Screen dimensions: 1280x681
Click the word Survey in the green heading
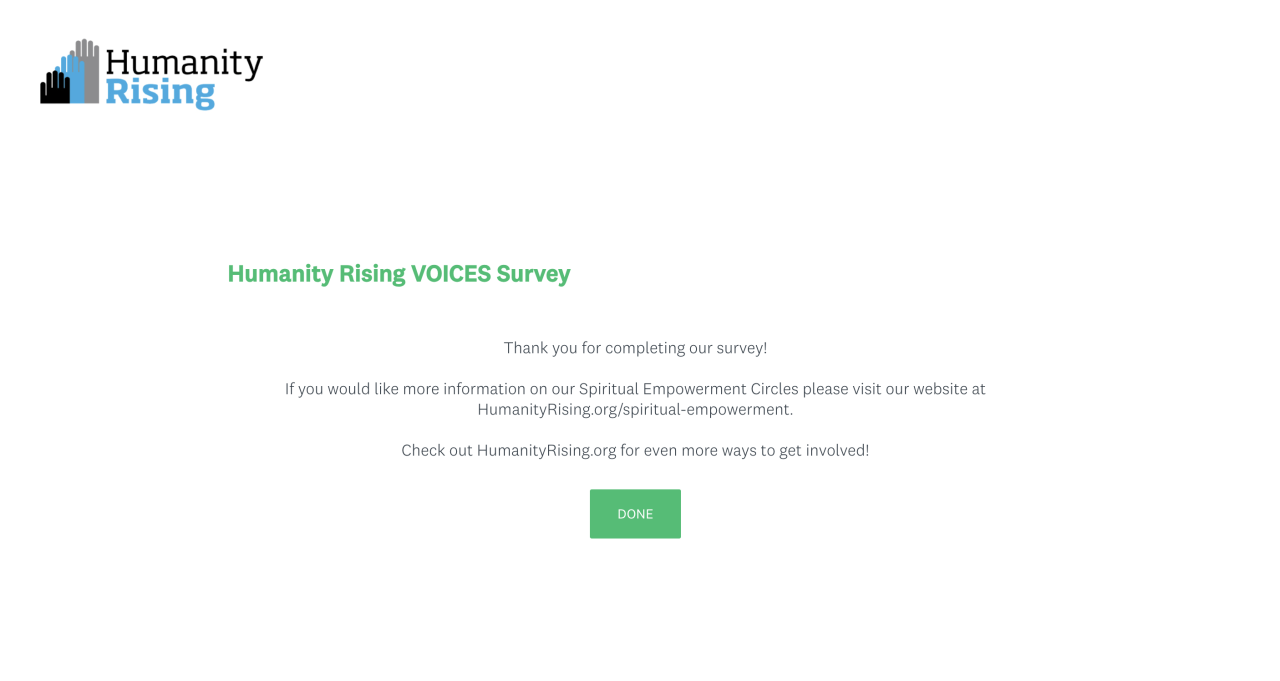pyautogui.click(x=533, y=274)
